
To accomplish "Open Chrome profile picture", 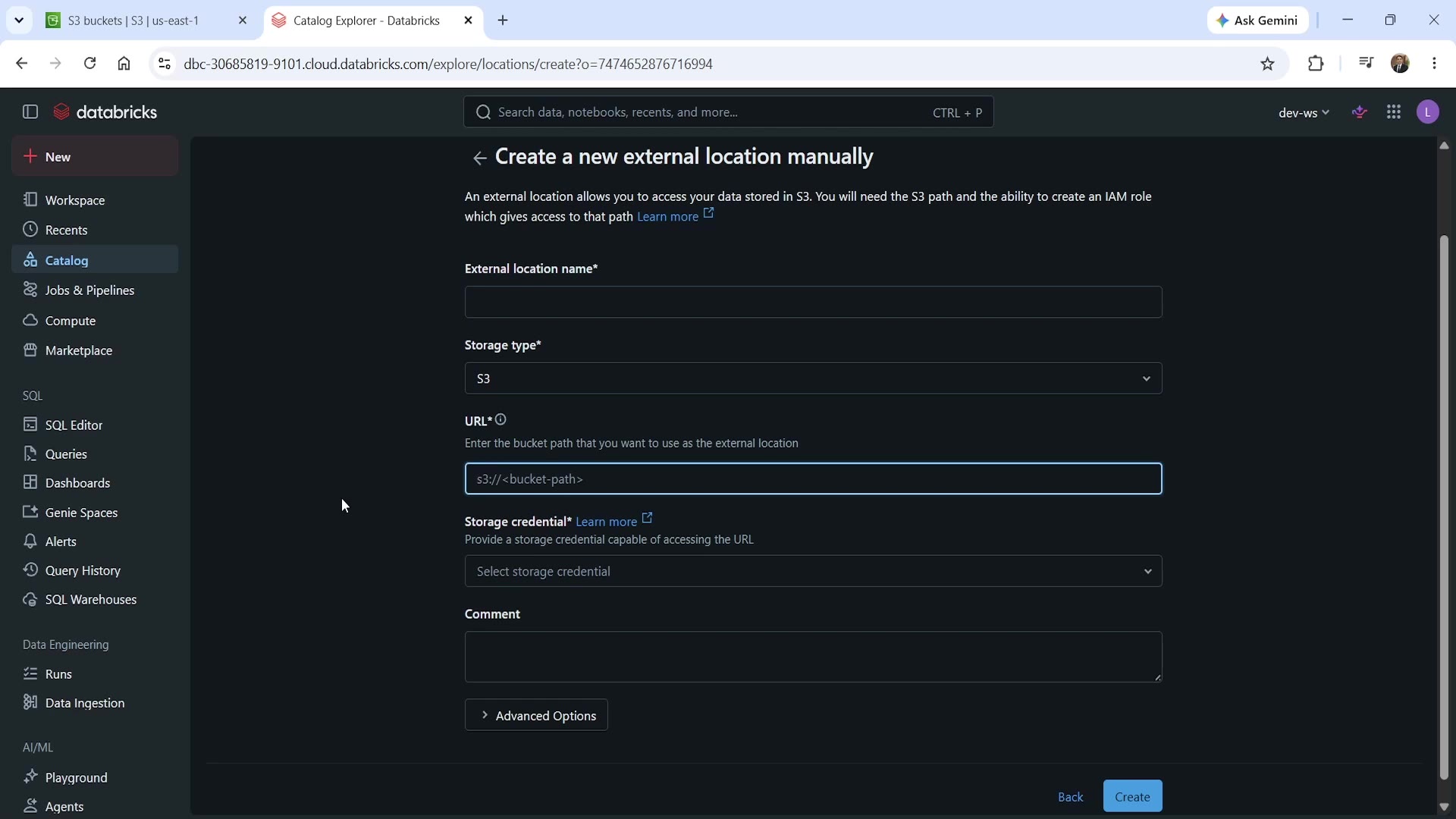I will pos(1400,64).
